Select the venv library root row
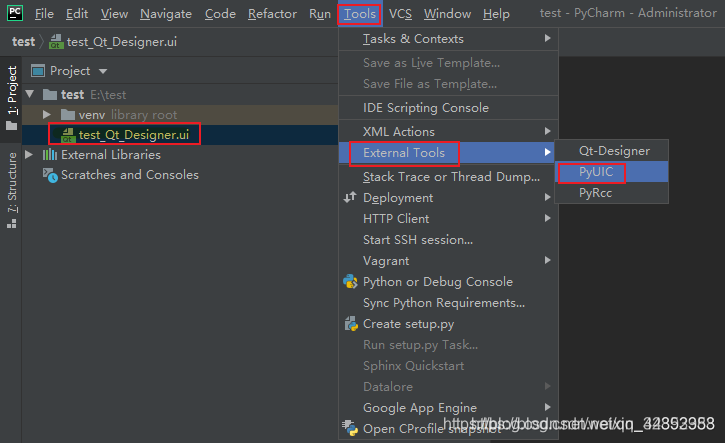This screenshot has width=725, height=443. [x=180, y=114]
